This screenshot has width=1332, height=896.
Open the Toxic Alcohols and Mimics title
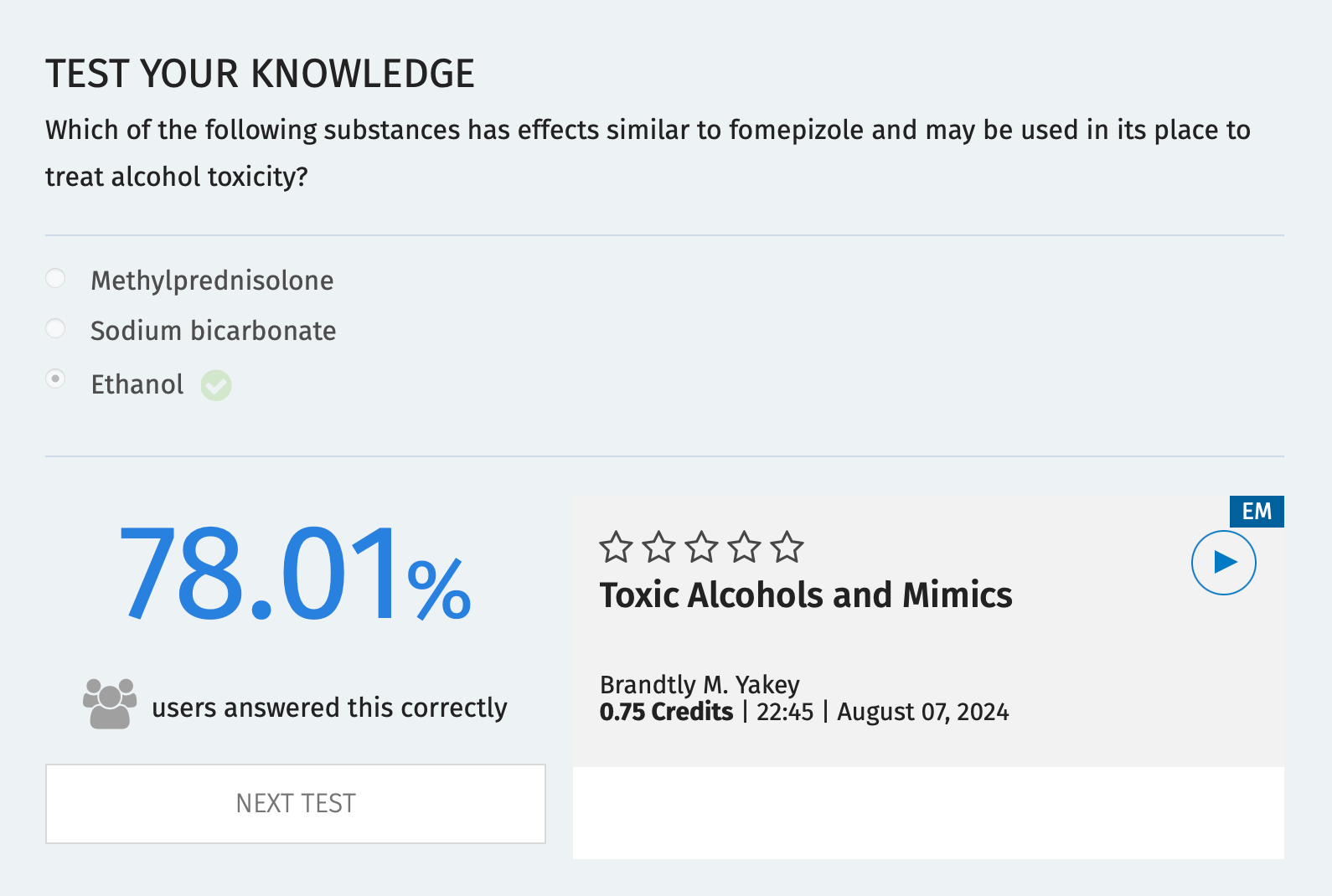(x=805, y=595)
